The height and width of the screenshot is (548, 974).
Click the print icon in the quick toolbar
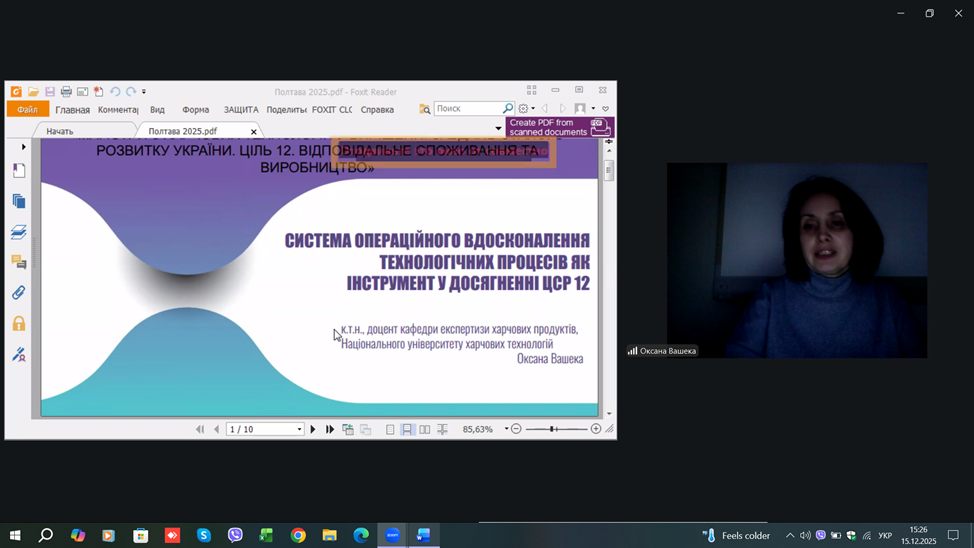pos(66,92)
